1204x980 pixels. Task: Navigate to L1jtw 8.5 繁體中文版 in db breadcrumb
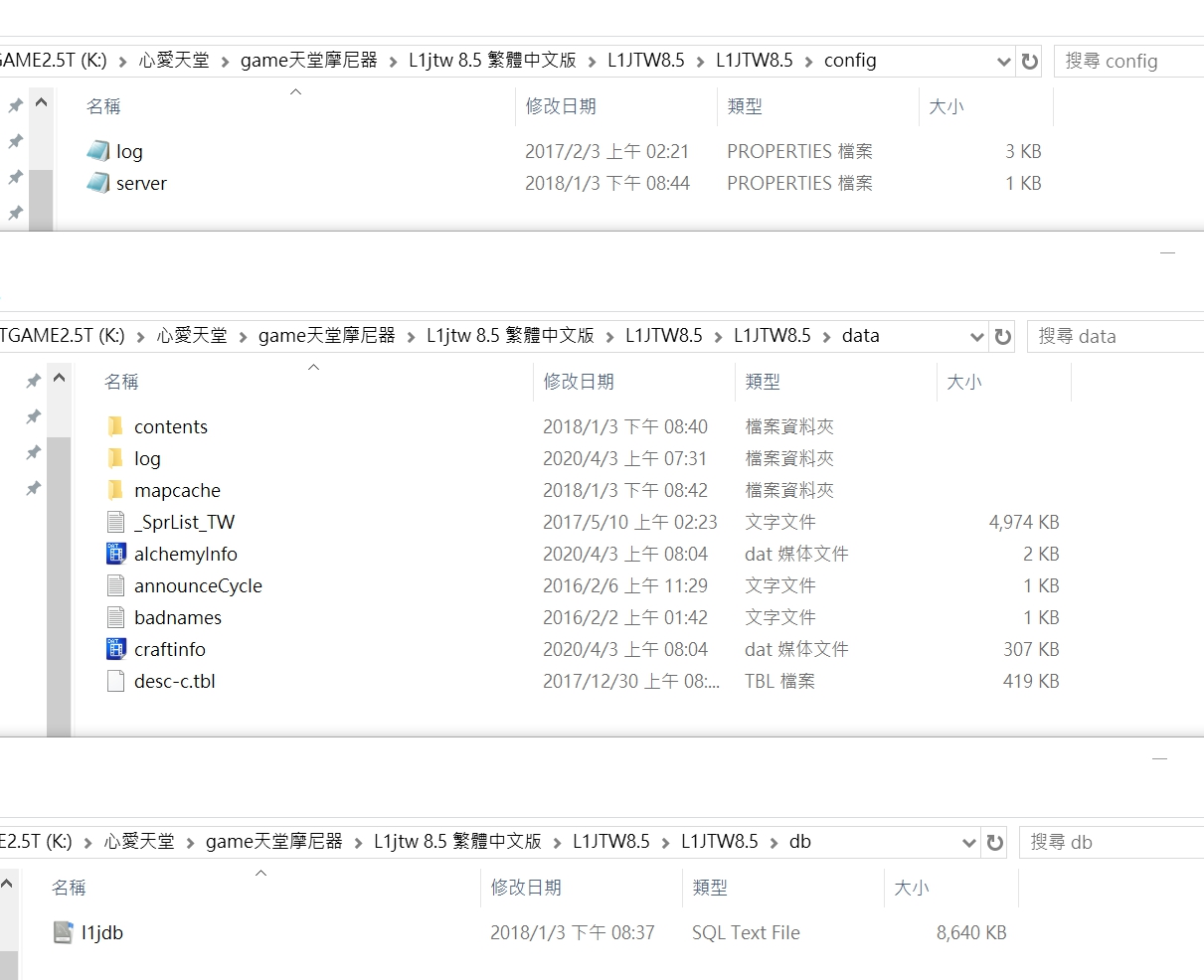[x=457, y=842]
